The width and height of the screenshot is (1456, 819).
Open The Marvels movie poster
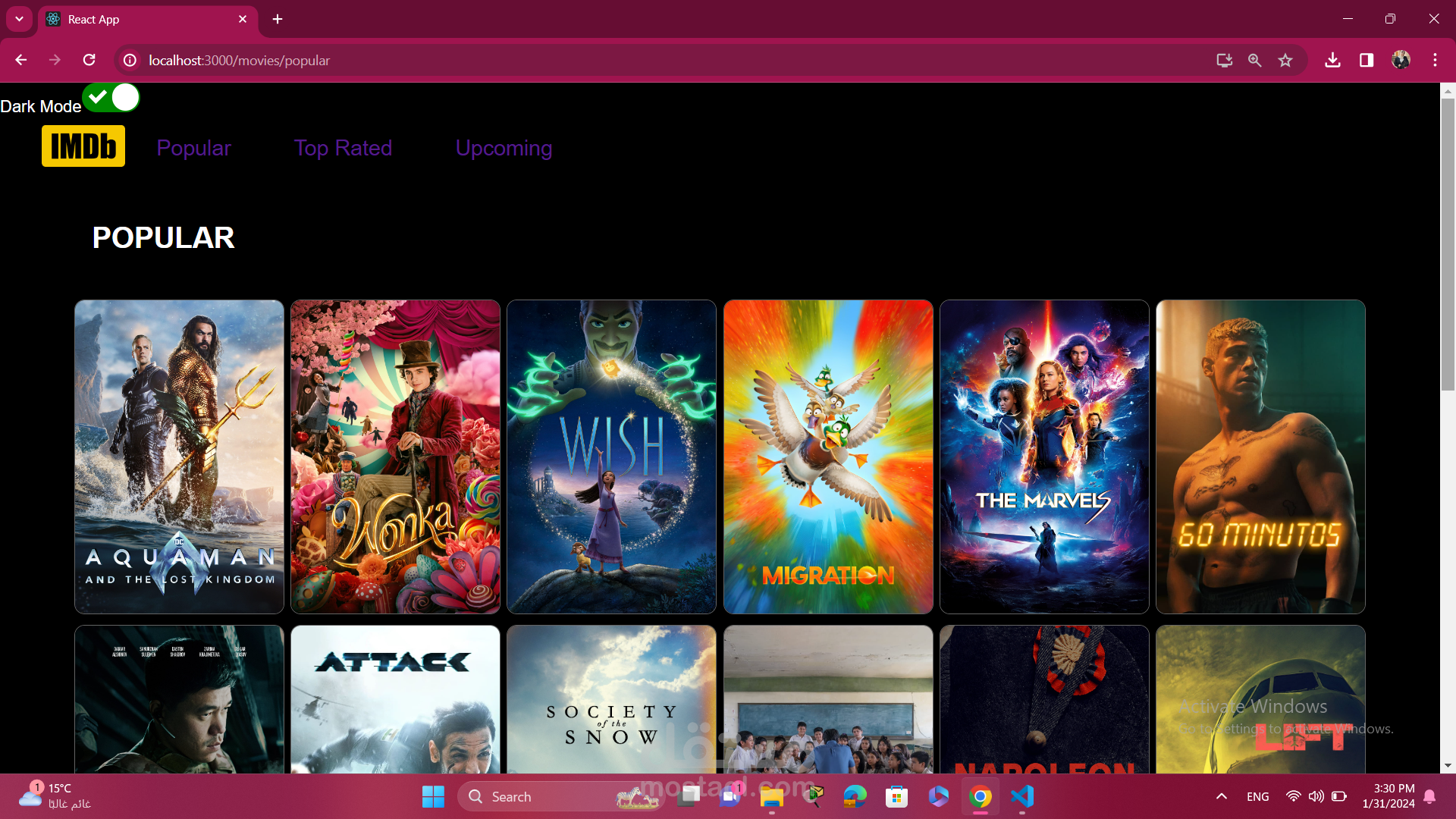pyautogui.click(x=1044, y=457)
